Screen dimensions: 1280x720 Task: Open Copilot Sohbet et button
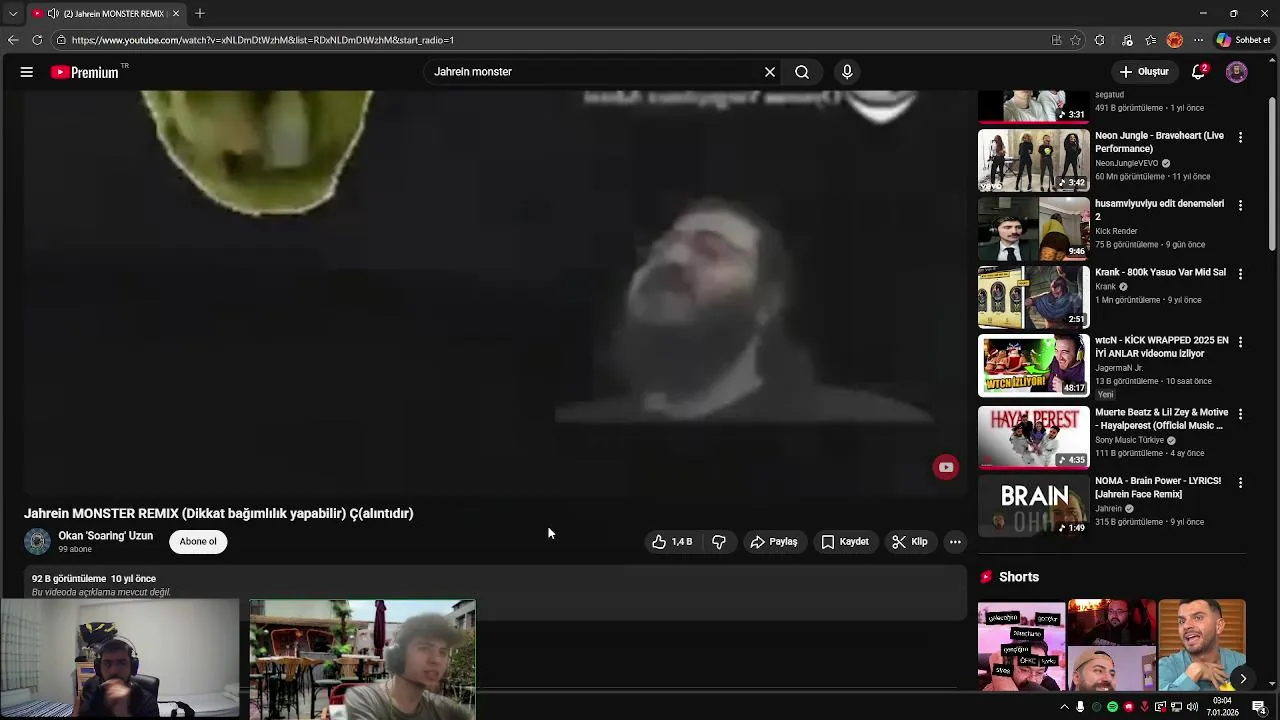pos(1243,40)
